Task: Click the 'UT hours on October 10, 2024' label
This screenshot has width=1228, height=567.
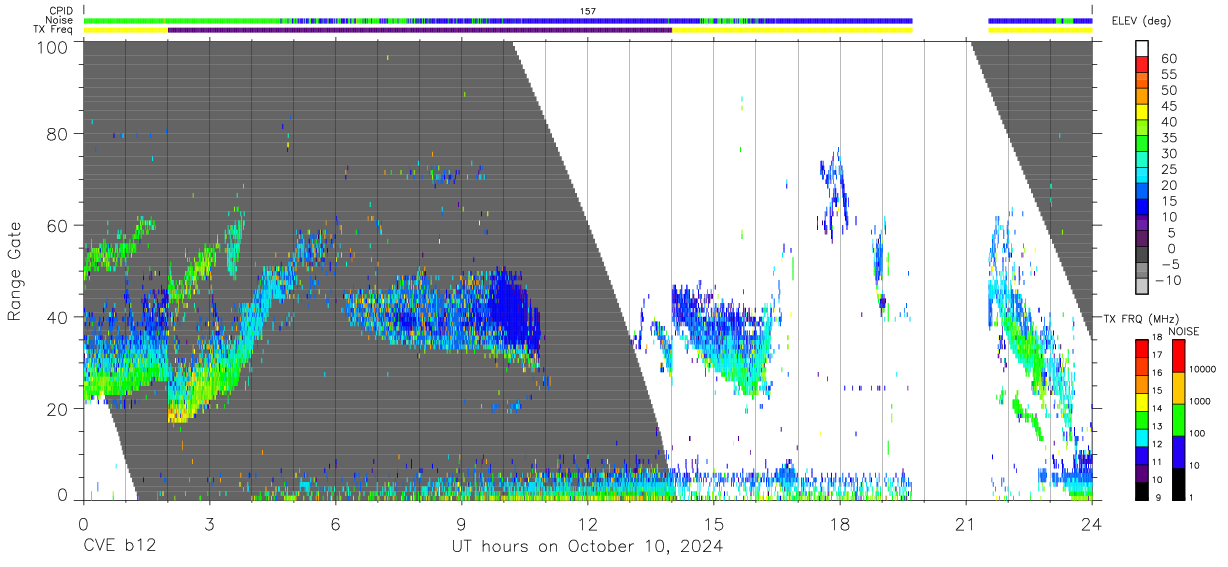Action: 587,547
